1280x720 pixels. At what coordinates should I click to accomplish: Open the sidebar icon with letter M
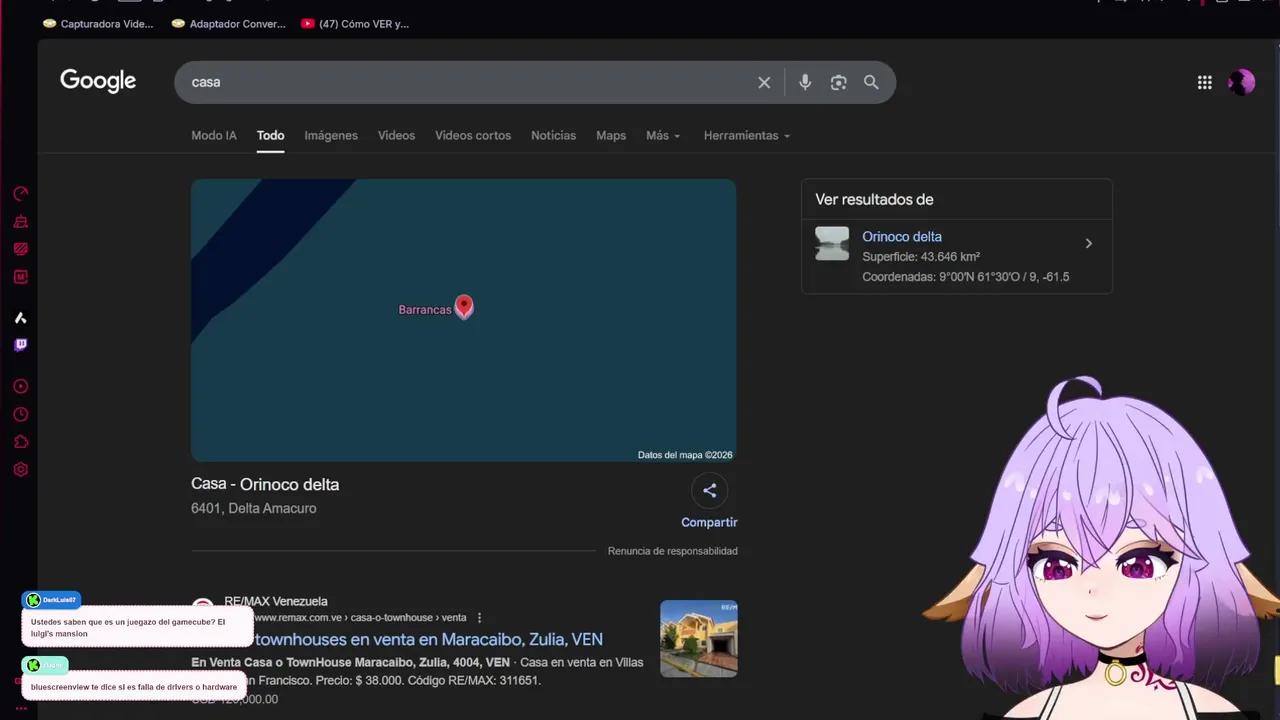(20, 277)
